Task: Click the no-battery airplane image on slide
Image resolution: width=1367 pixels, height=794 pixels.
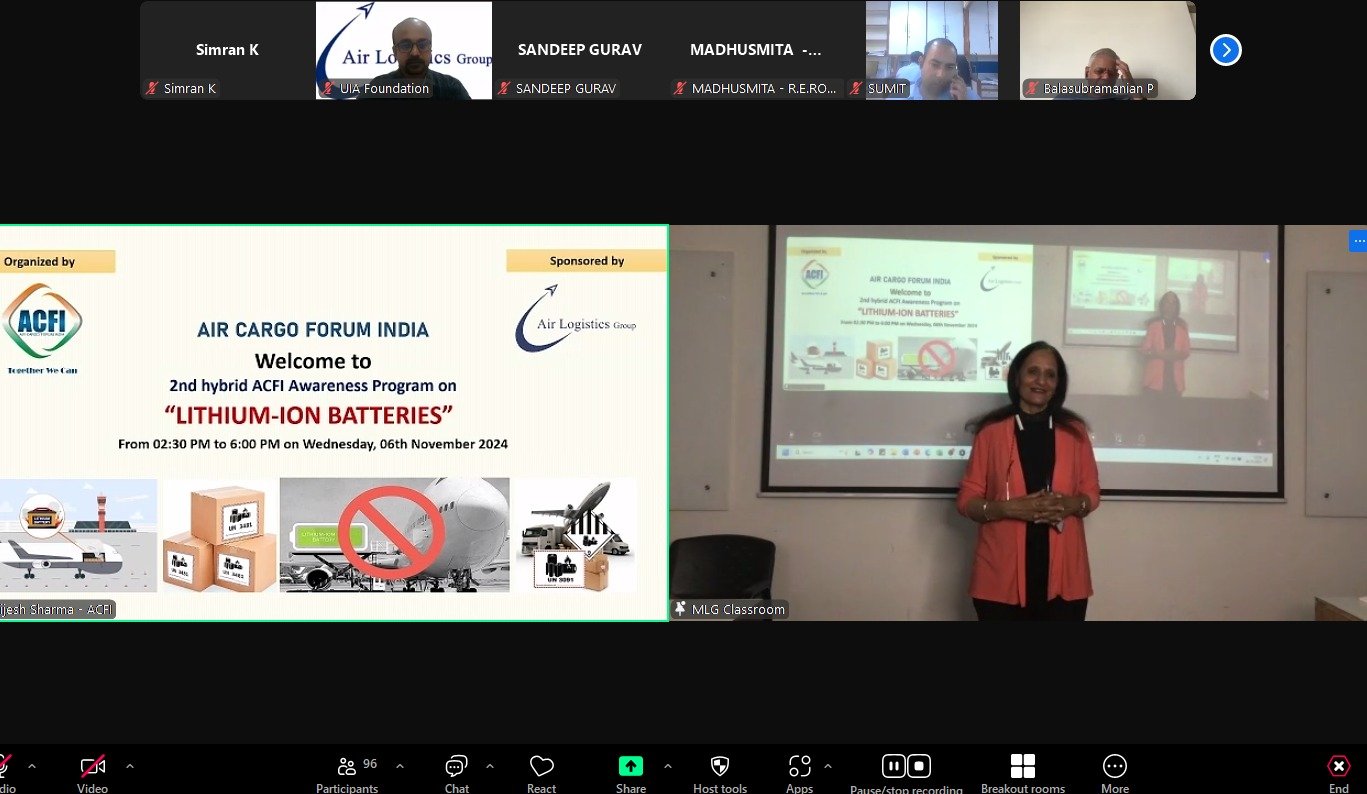Action: tap(394, 535)
